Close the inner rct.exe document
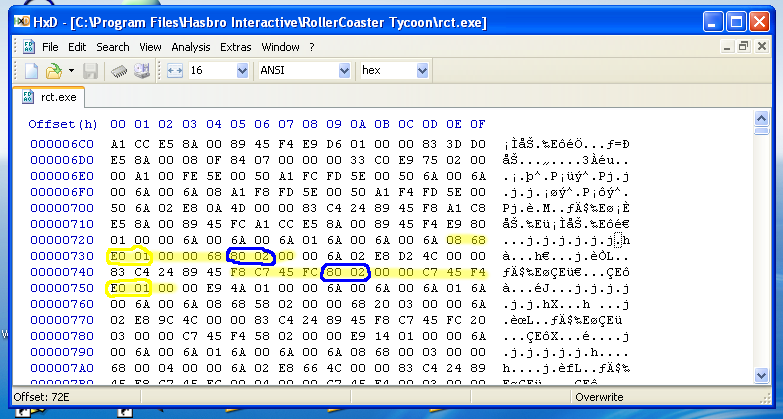 coord(760,46)
